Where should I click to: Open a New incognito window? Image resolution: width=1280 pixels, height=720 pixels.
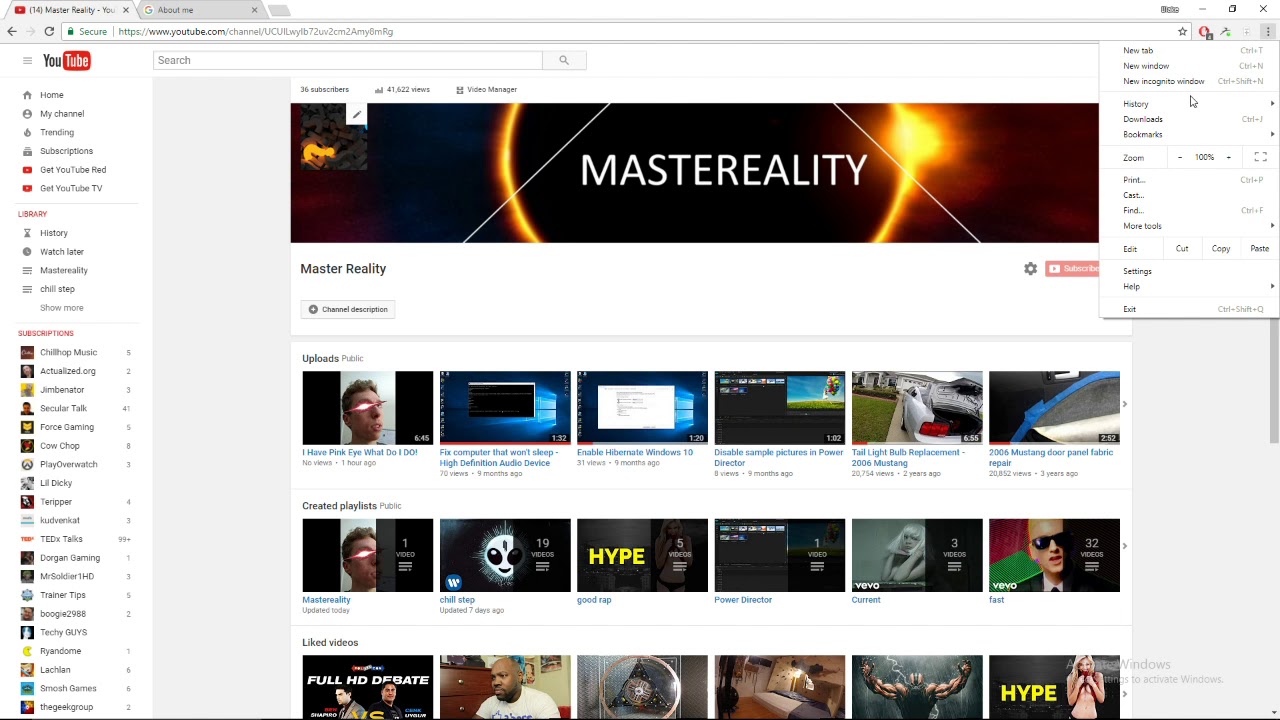[1163, 81]
